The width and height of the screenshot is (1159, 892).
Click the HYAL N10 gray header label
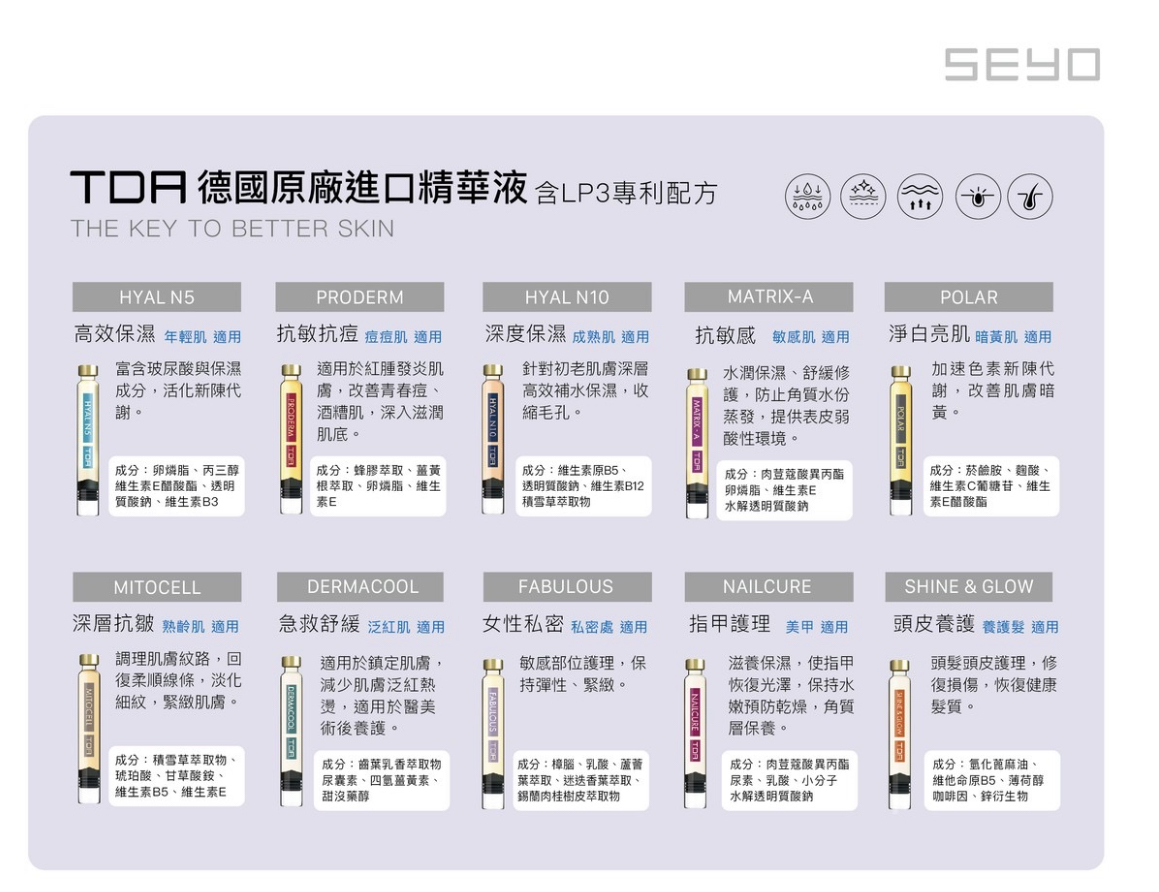[x=567, y=297]
